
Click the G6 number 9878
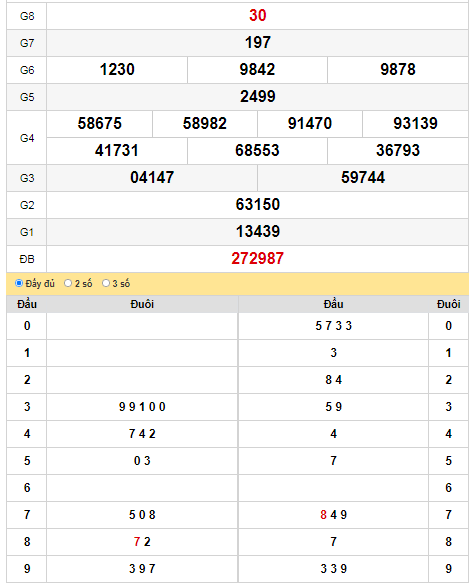coord(398,70)
